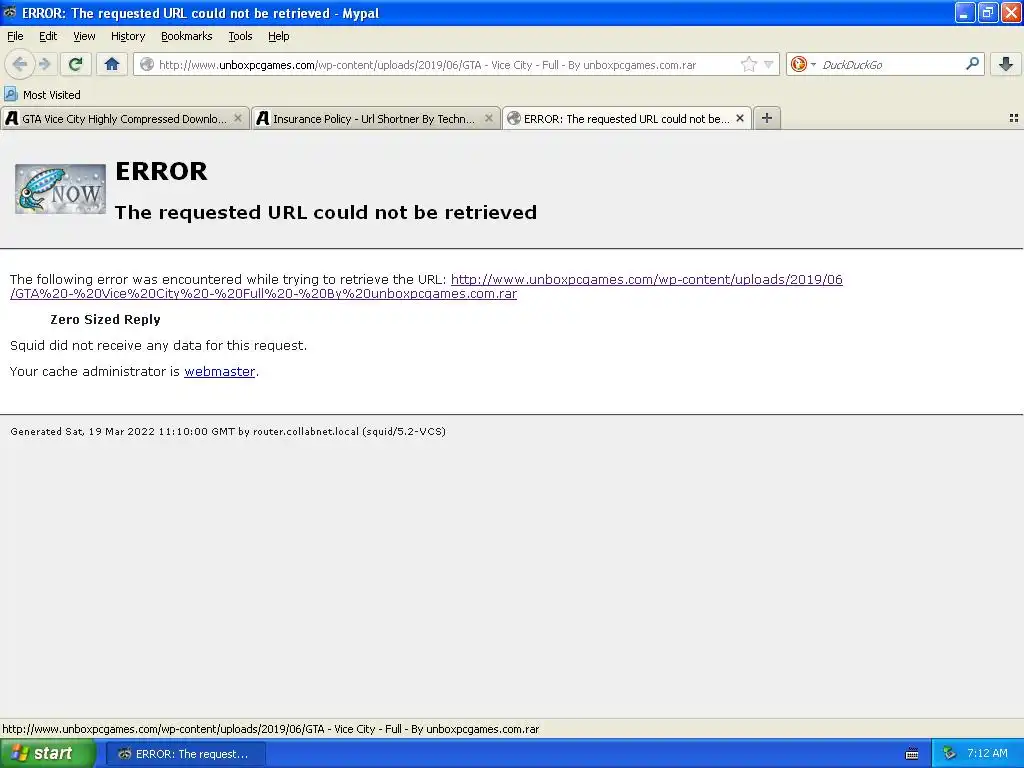
Task: Open the Edit menu
Action: 48,36
